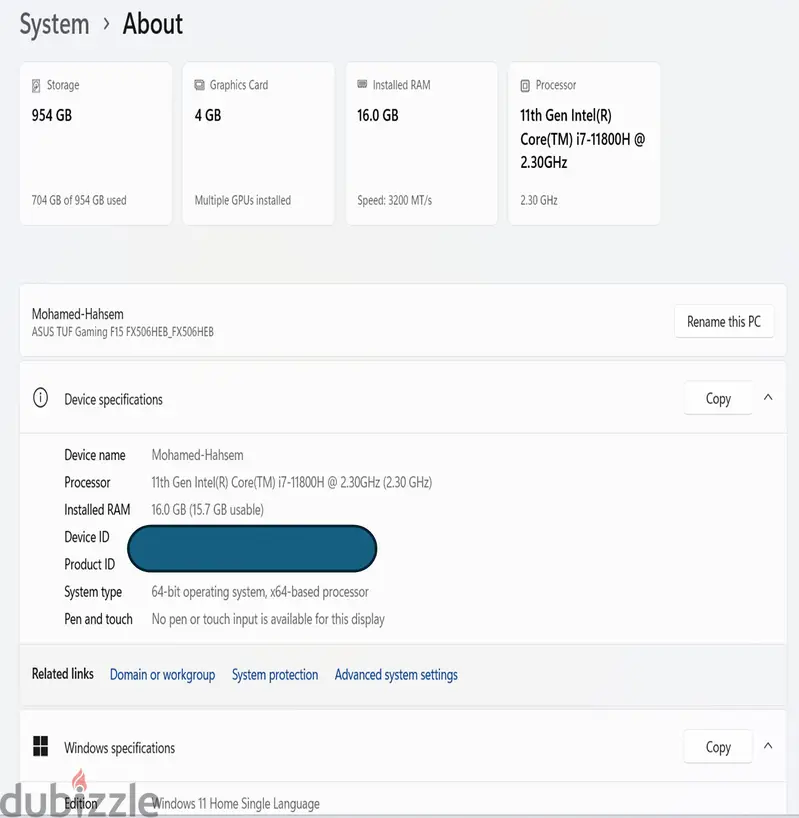The width and height of the screenshot is (799, 818).
Task: Select the Processor value in Device specifications
Action: coord(292,482)
